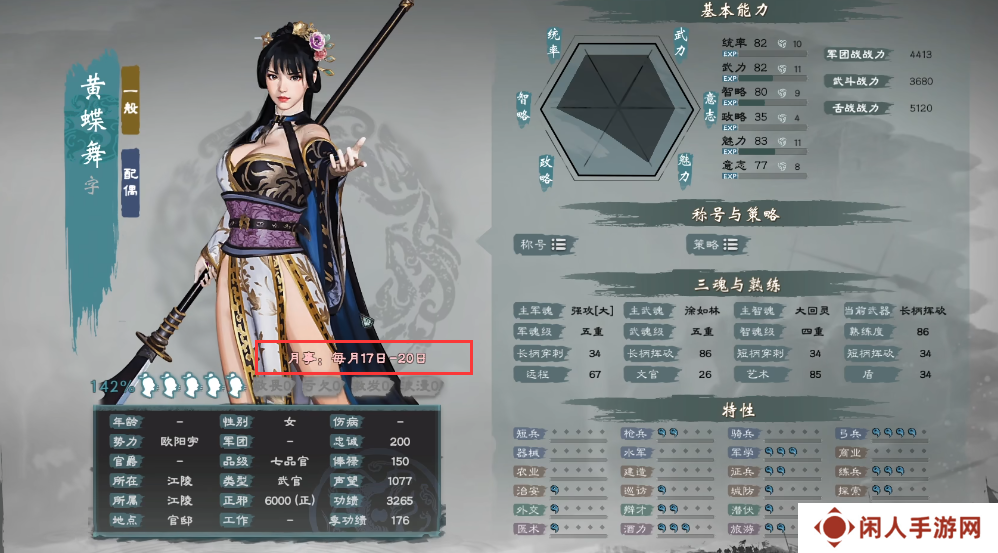998x553 pixels.
Task: Click the helmet icon beside 政略 35
Action: point(782,118)
